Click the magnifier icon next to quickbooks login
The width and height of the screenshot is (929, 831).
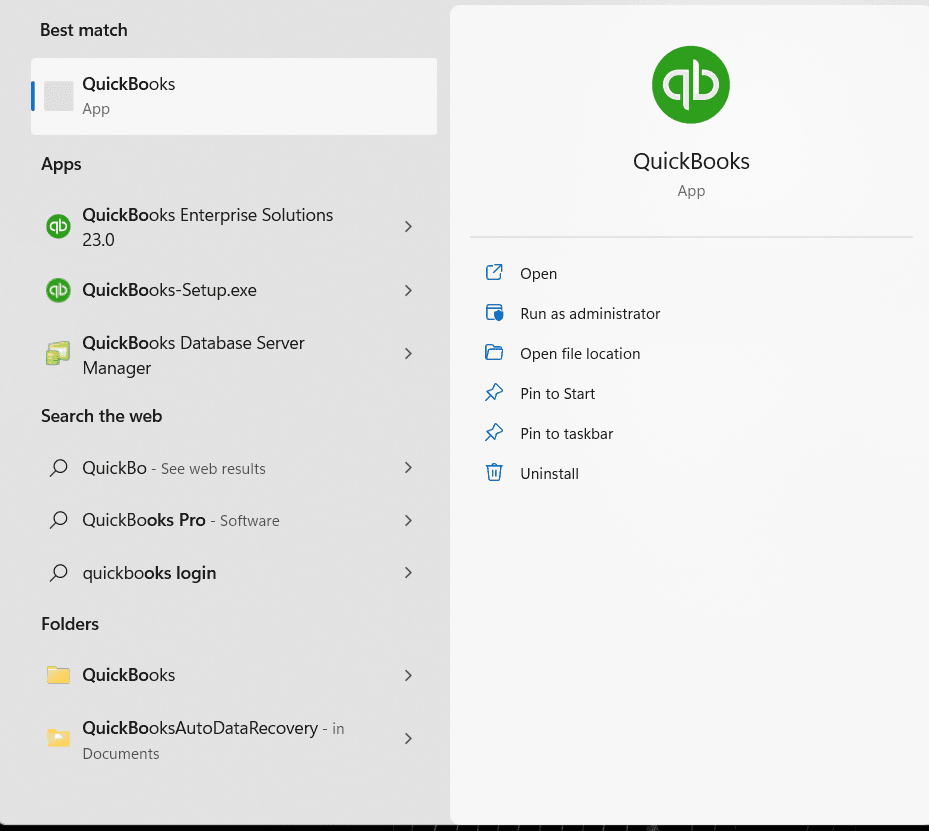tap(58, 573)
